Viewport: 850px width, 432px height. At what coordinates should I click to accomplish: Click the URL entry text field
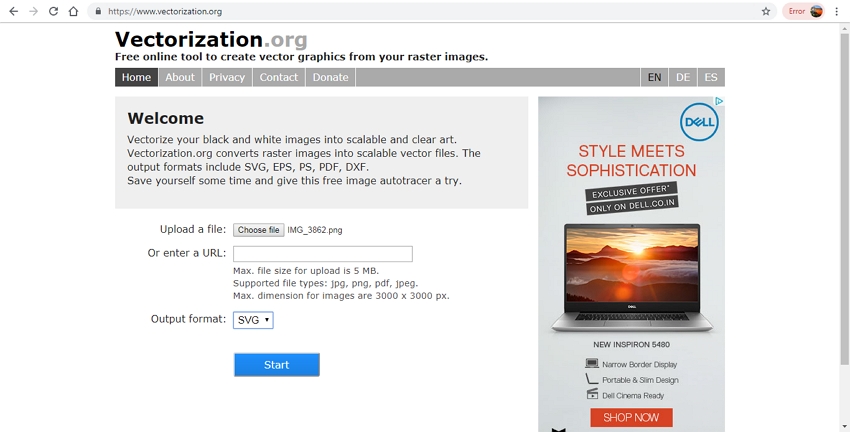click(x=322, y=254)
